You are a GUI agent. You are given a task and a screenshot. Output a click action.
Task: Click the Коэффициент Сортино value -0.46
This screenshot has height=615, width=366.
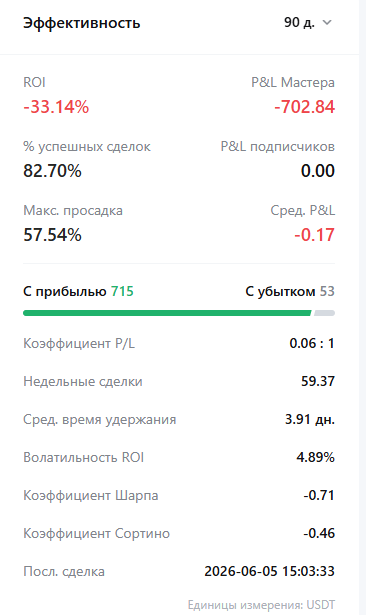319,533
